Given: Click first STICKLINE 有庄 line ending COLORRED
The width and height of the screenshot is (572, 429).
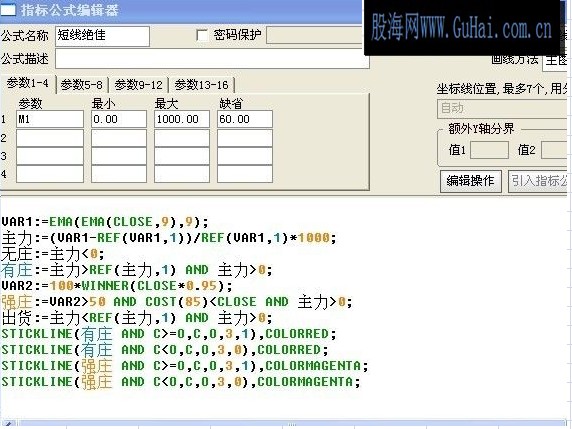Looking at the screenshot, I should [169, 334].
